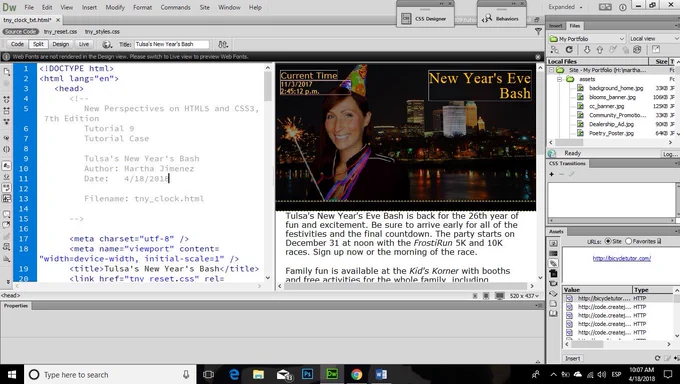Click the Get Files down-arrow icon

click(587, 50)
